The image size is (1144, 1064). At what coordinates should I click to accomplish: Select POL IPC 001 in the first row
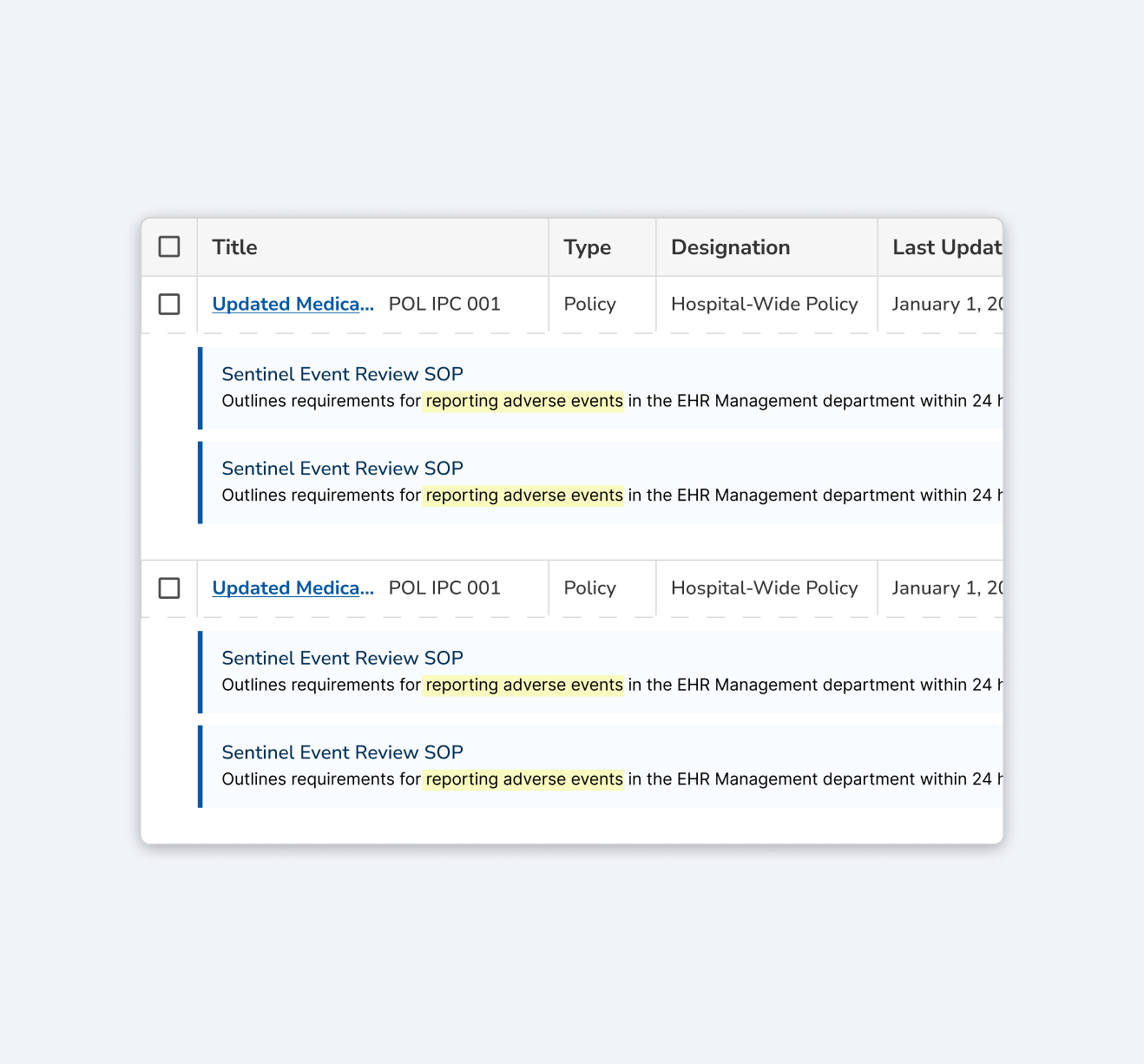pos(444,304)
